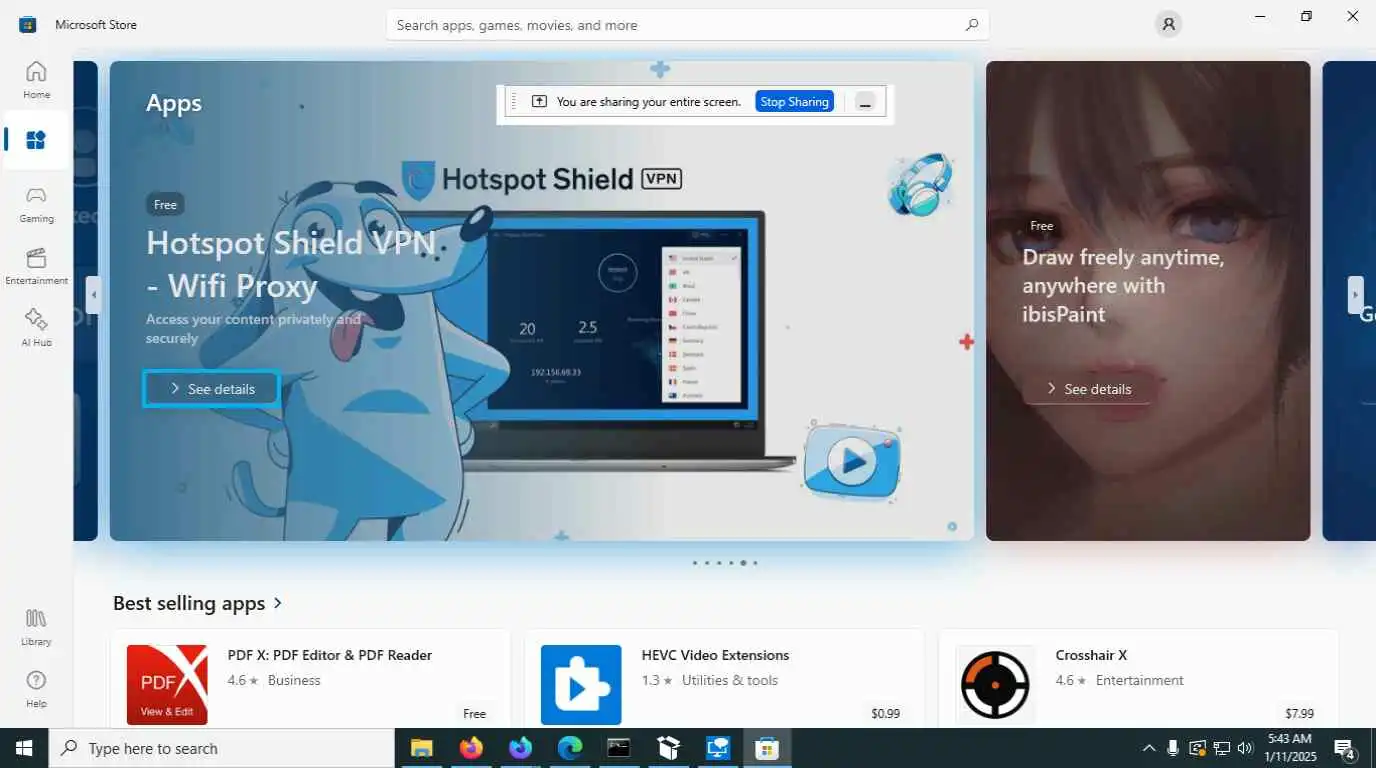
Task: Click the clock showing 5:43 AM
Action: pos(1291,739)
